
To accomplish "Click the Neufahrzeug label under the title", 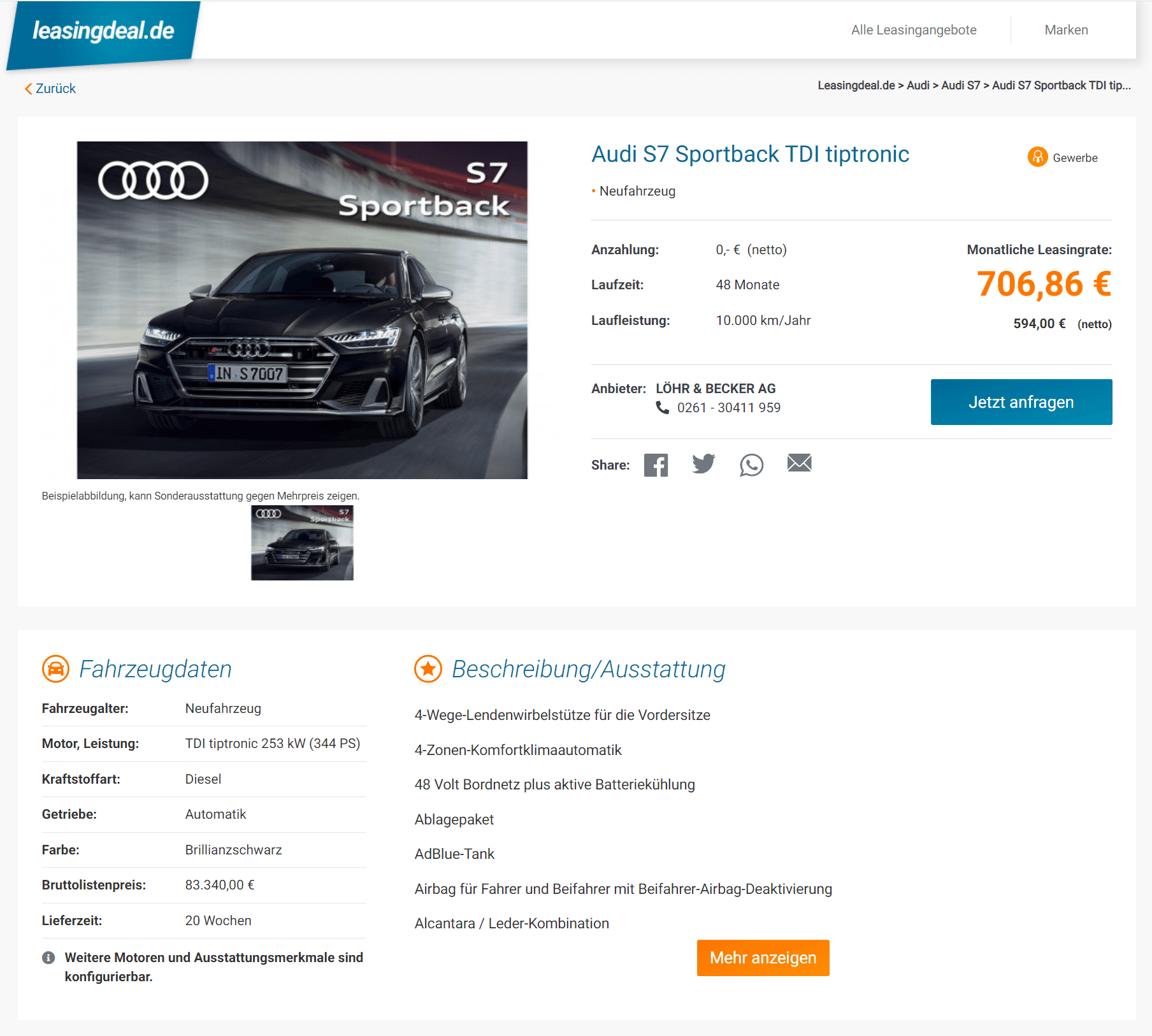I will 637,191.
